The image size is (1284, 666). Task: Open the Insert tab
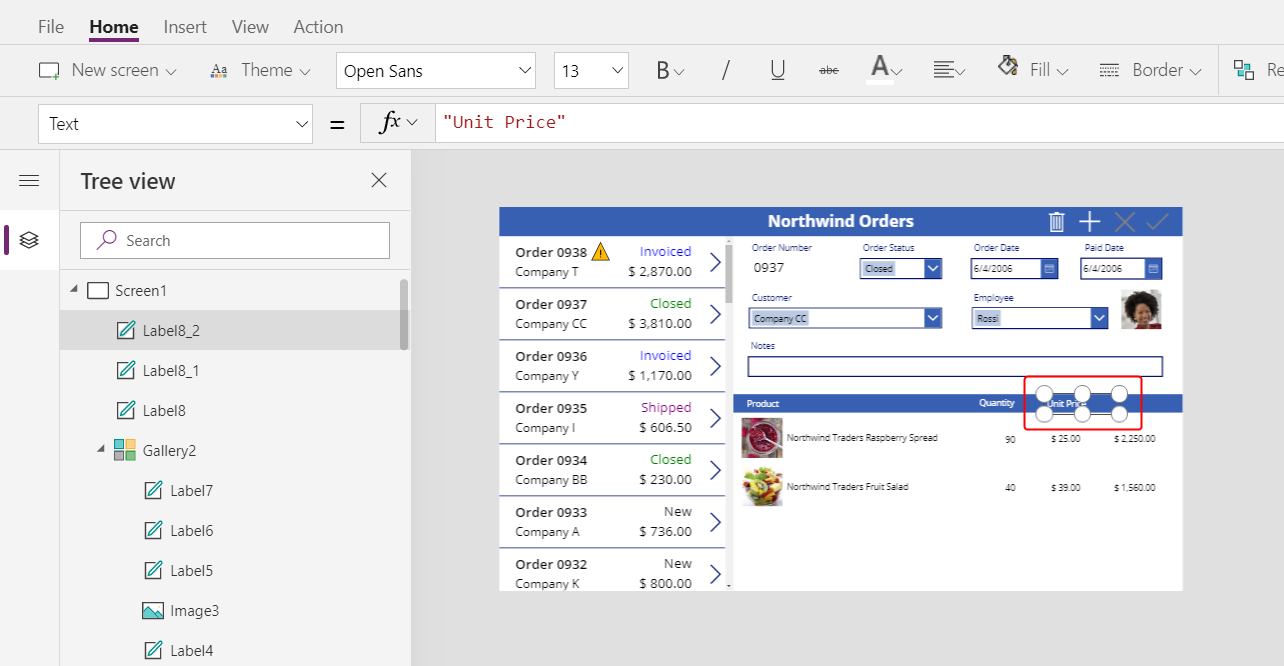(185, 27)
